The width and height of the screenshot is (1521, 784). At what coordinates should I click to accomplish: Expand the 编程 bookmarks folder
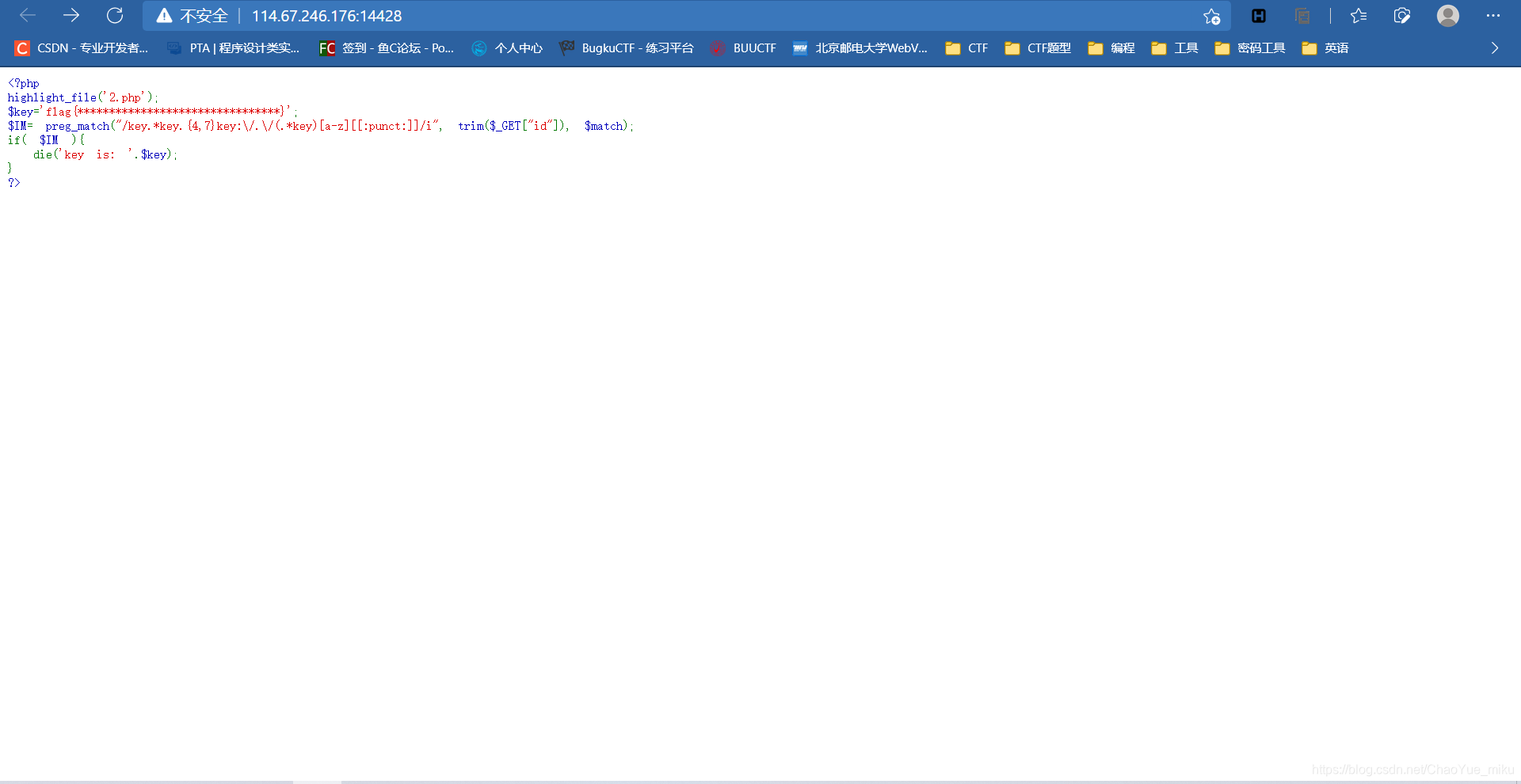(x=1110, y=48)
